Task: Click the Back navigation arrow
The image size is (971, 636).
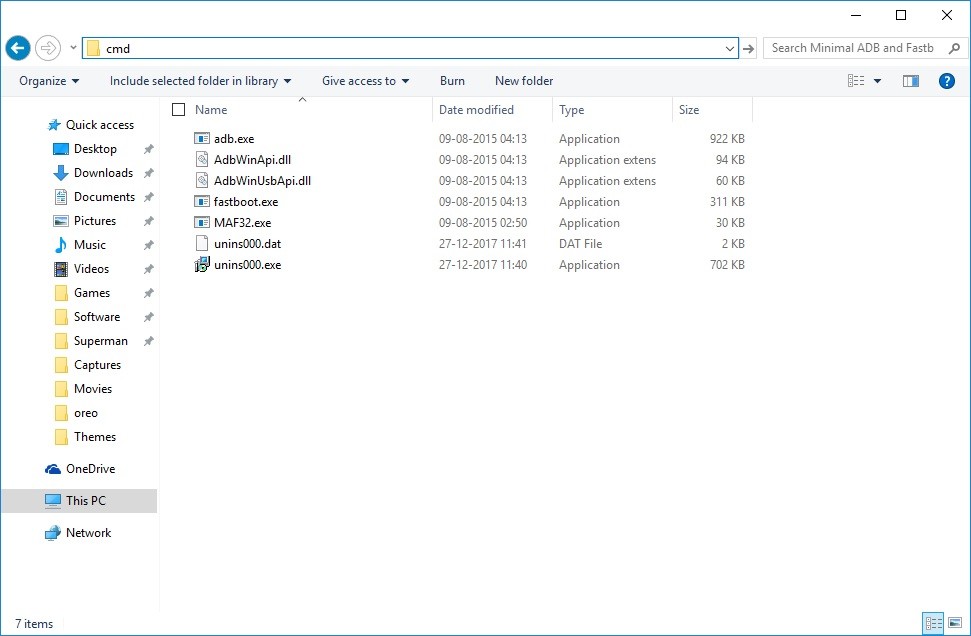Action: (x=18, y=48)
